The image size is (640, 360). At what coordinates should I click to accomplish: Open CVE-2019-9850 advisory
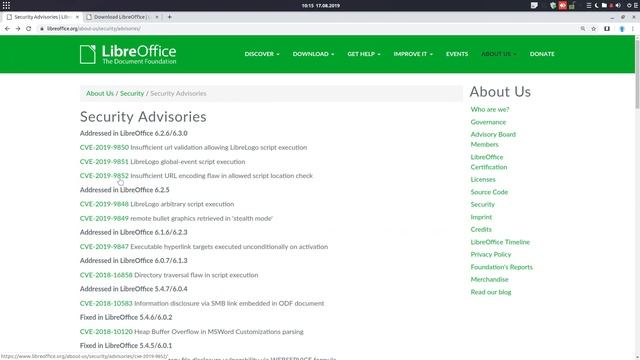coord(104,147)
